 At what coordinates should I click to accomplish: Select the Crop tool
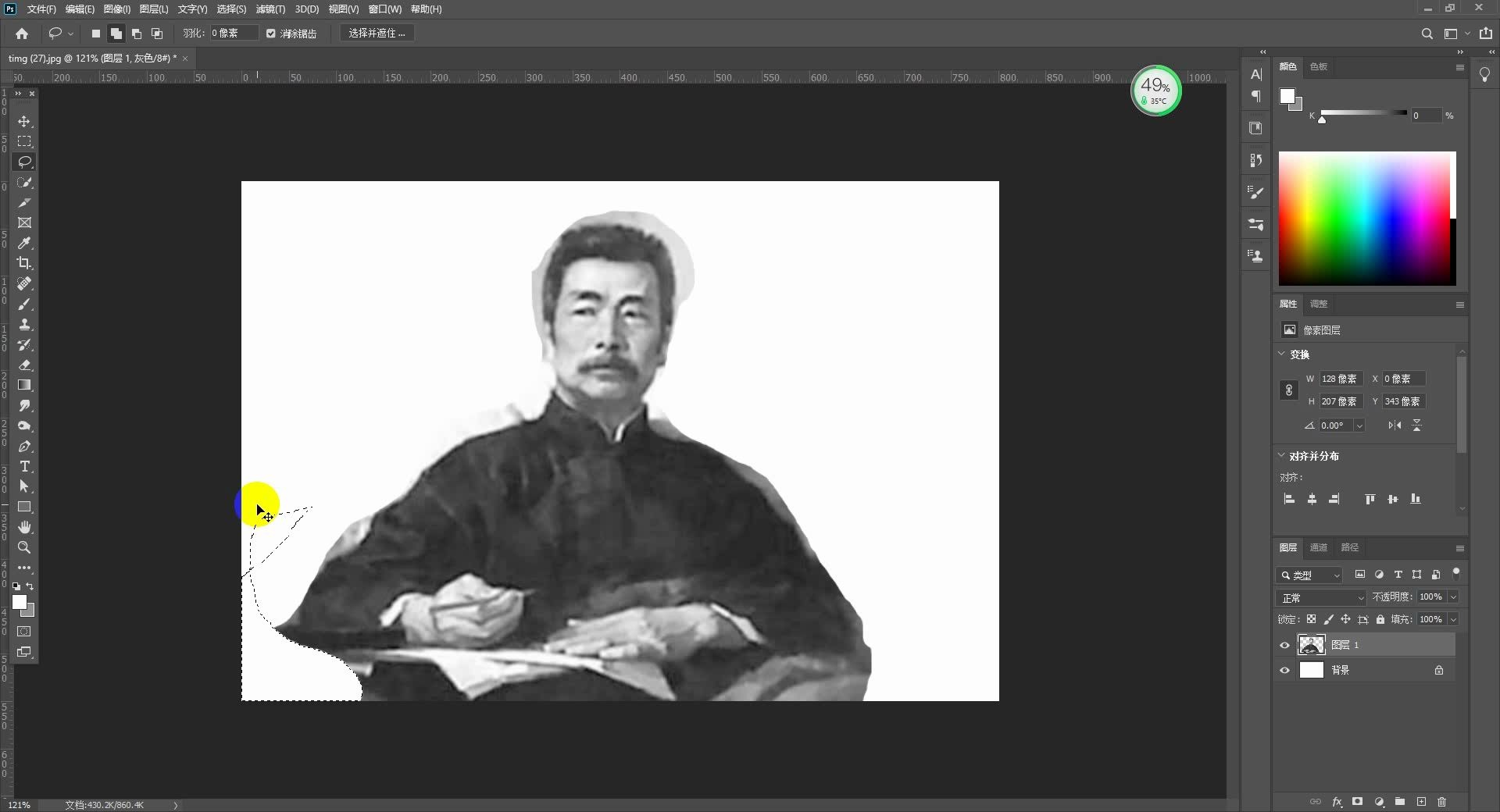(24, 264)
